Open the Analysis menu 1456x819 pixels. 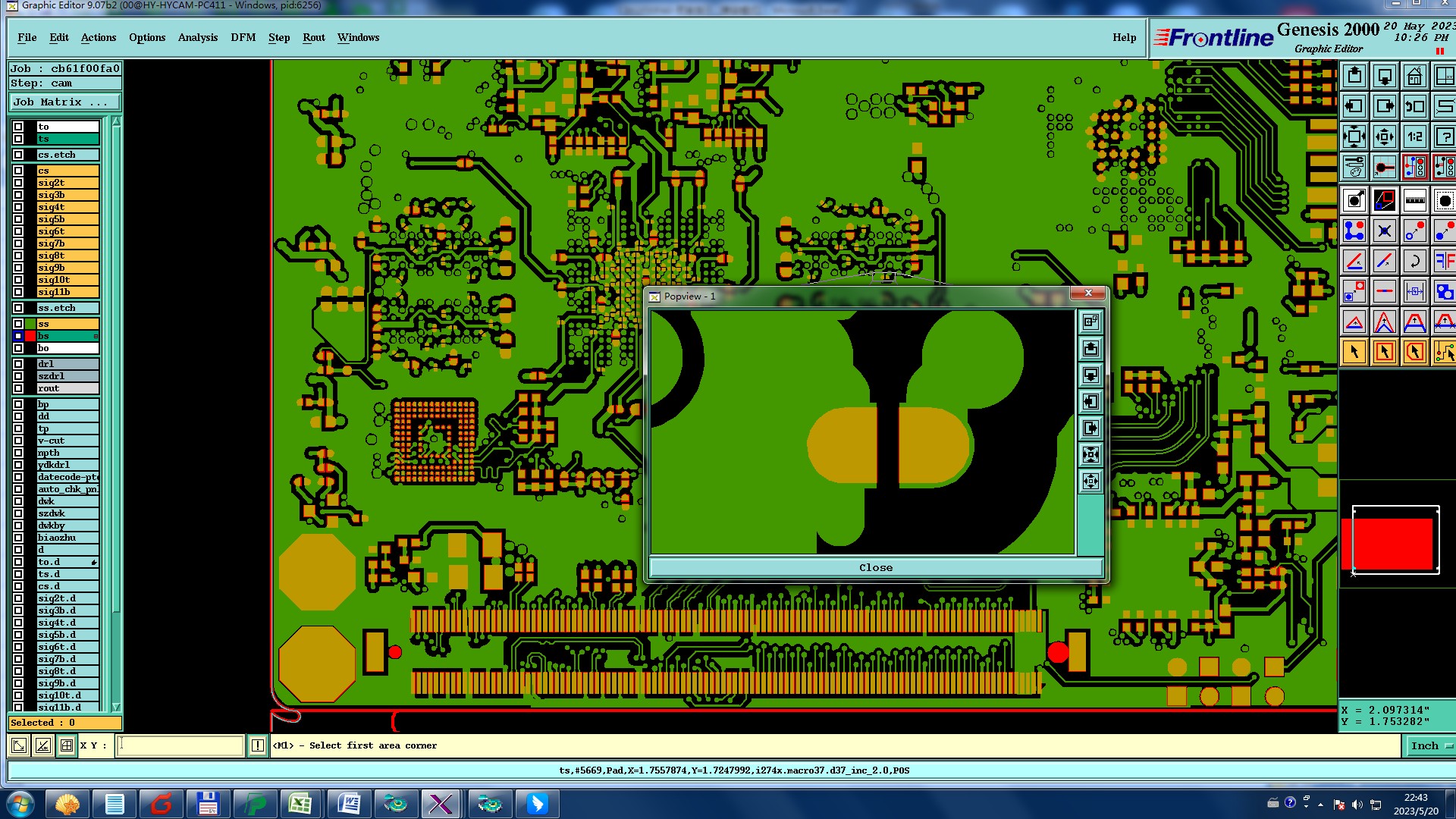197,37
